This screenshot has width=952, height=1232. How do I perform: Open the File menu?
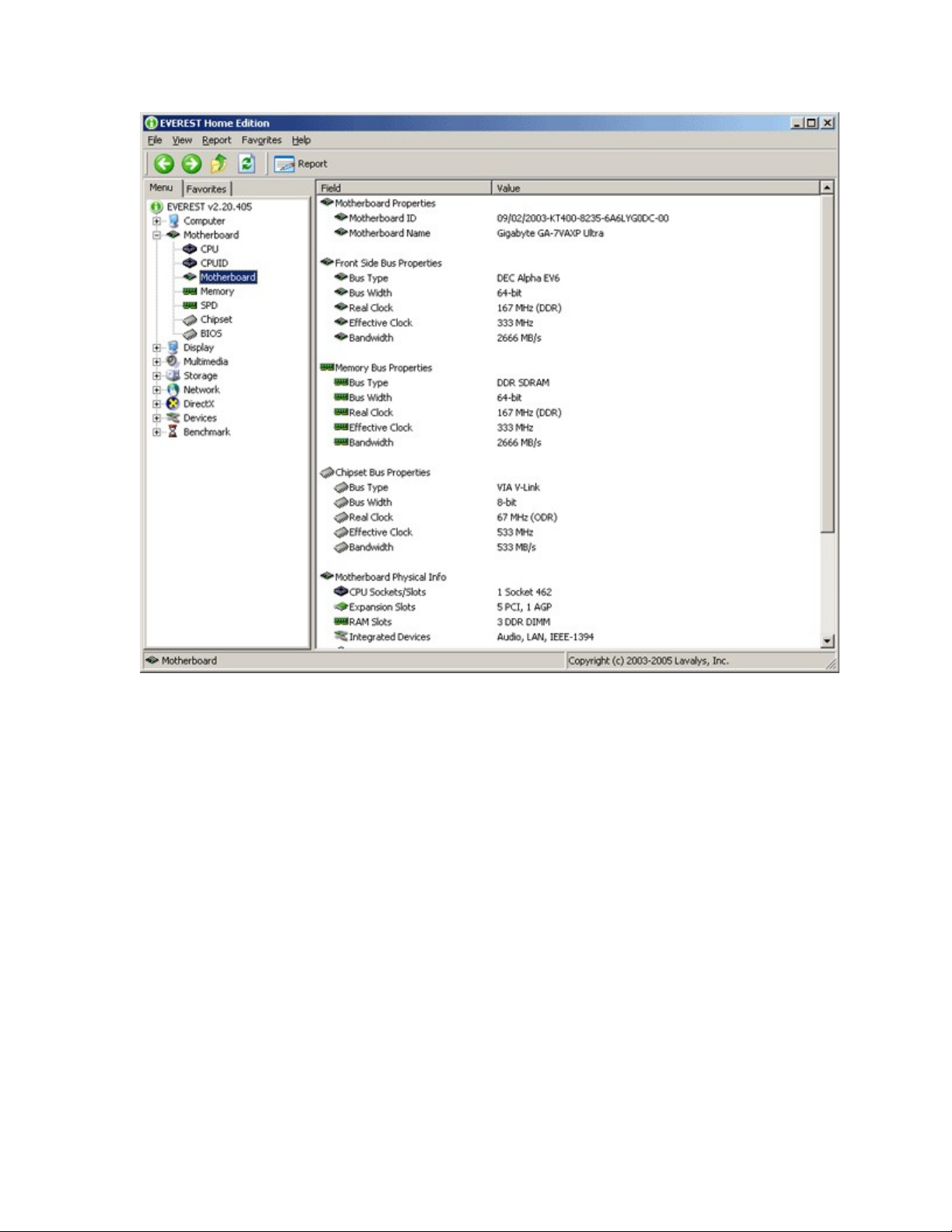click(155, 141)
